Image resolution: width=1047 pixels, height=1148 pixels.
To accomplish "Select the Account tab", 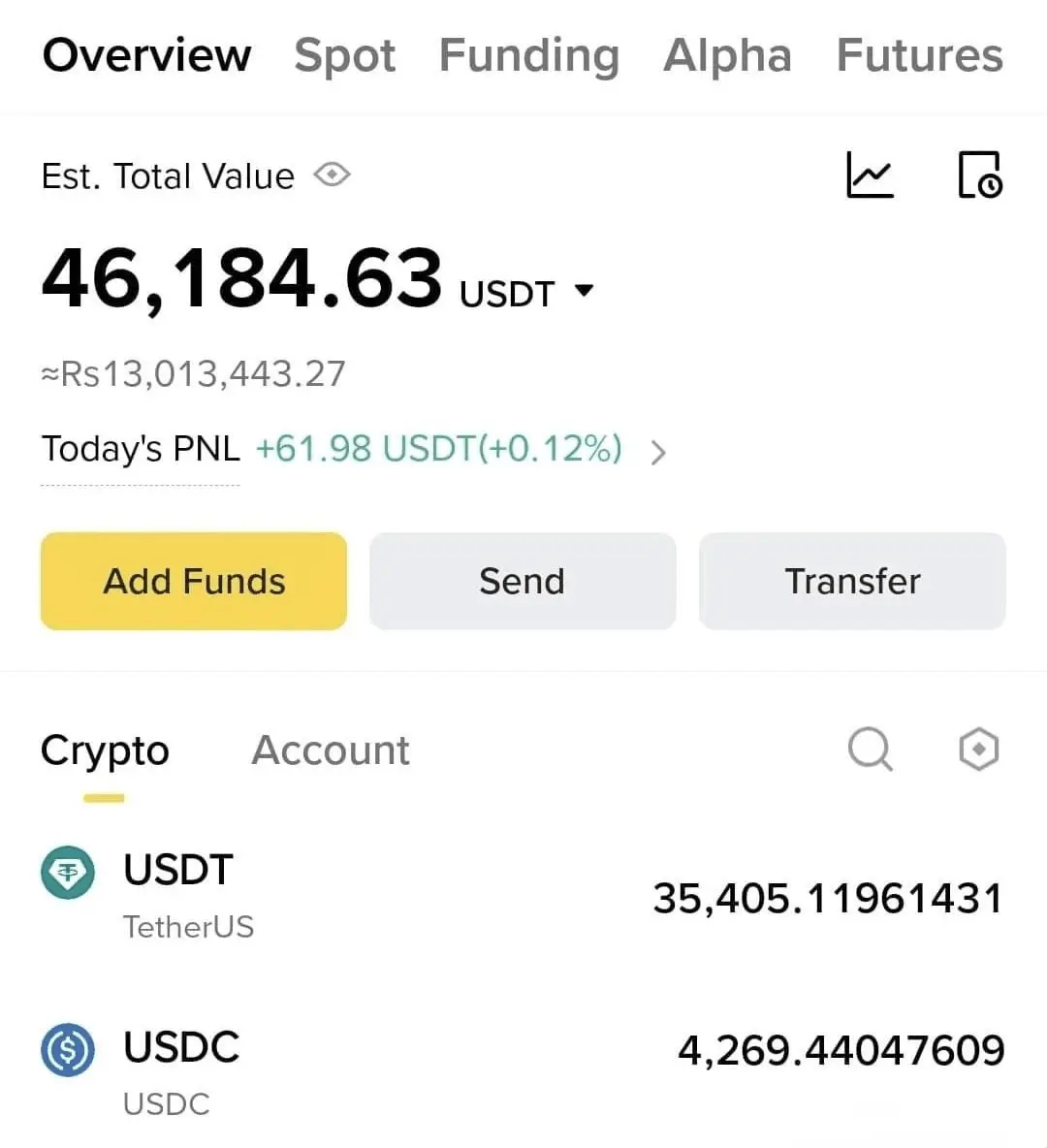I will point(331,750).
